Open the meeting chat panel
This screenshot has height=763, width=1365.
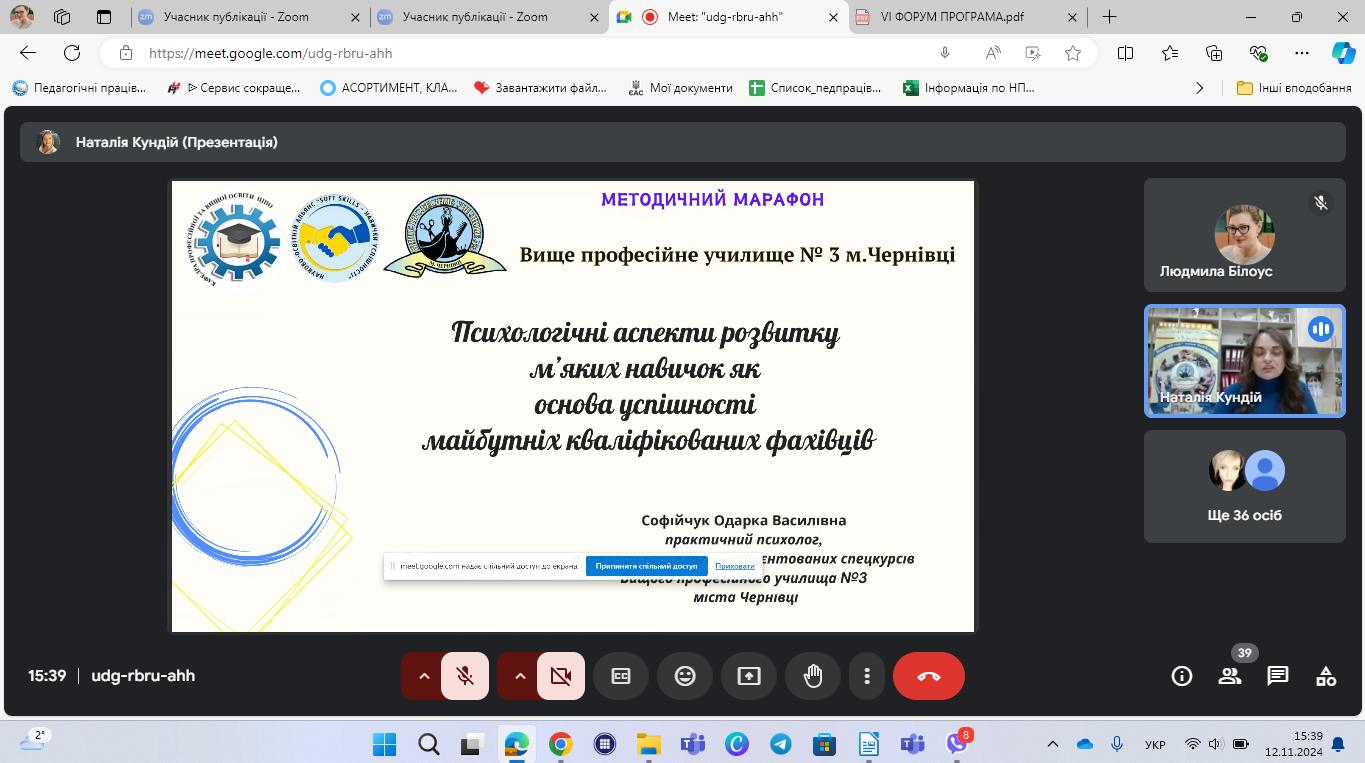coord(1277,676)
